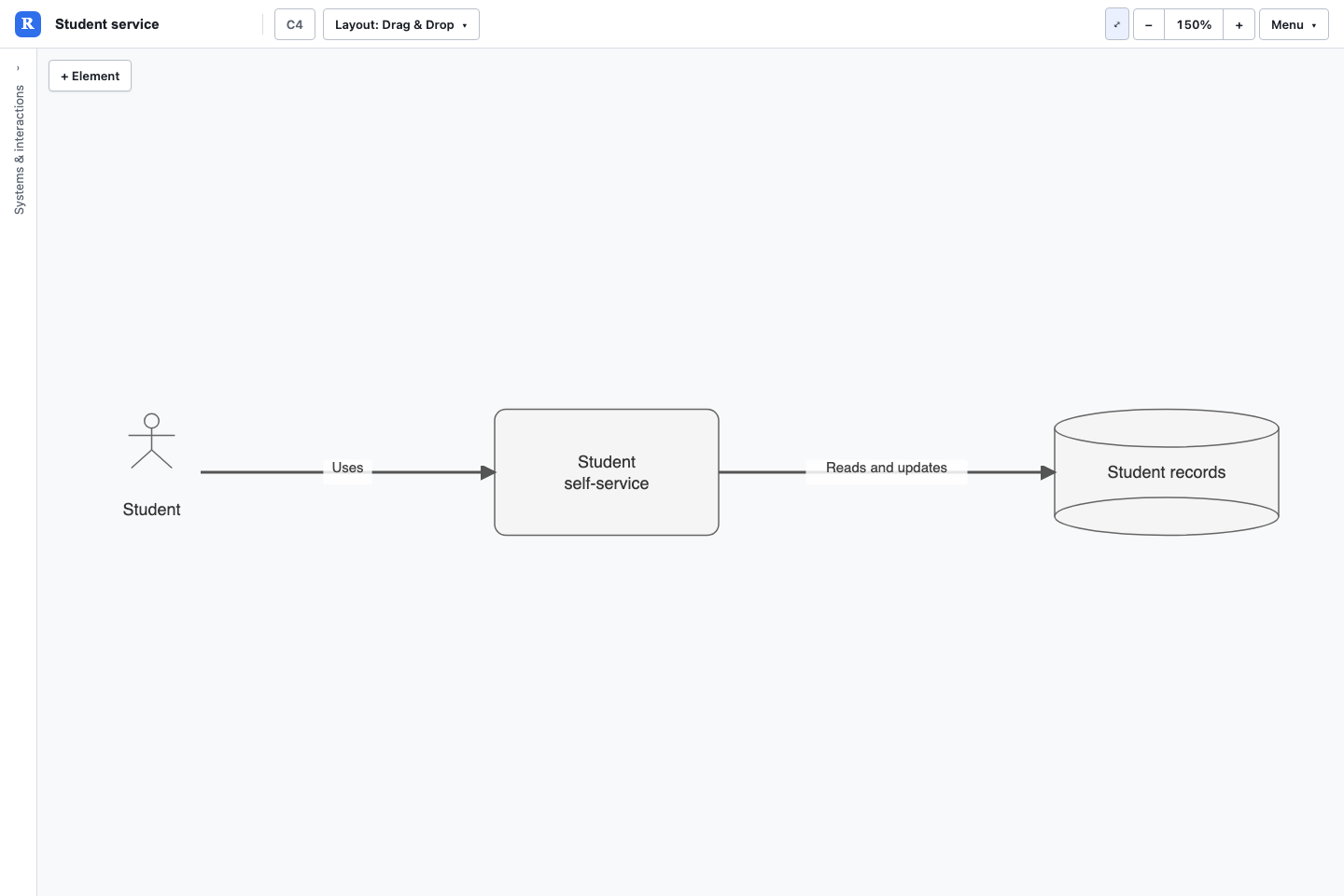Select the Student actor stick figure
The width and height of the screenshot is (1344, 896).
tap(151, 441)
